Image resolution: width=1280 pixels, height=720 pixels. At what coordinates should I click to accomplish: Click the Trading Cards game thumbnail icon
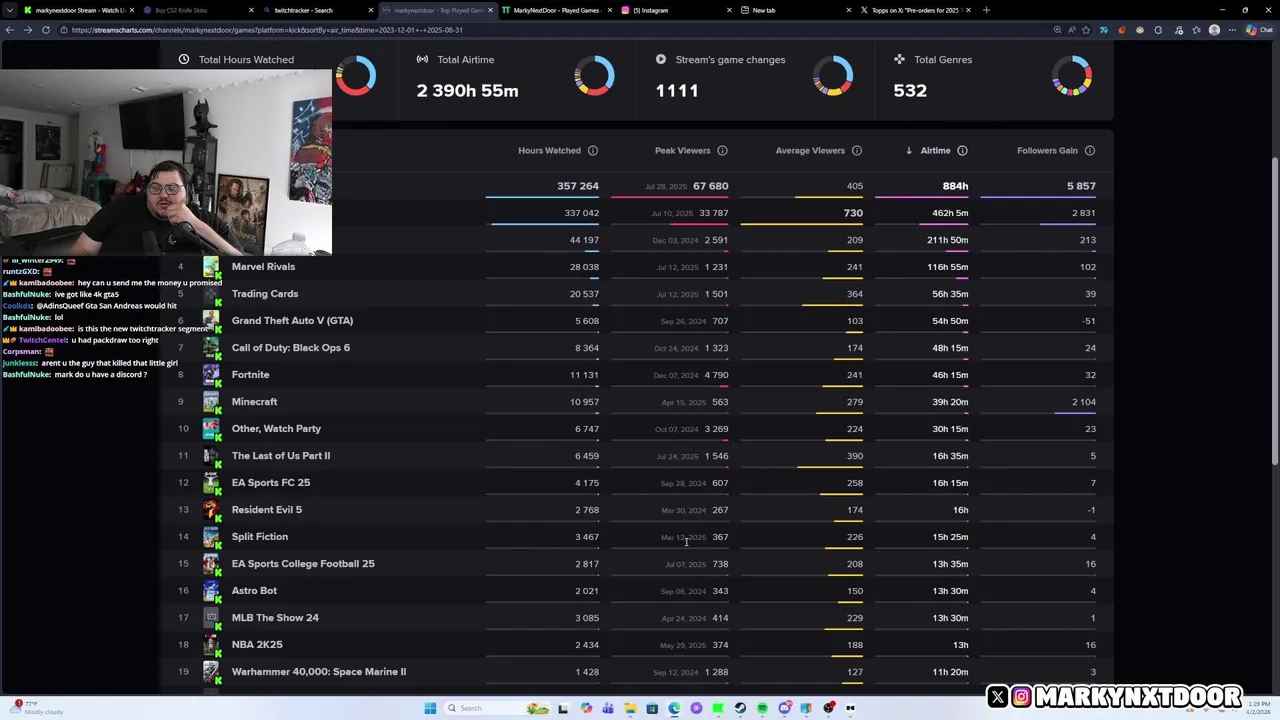tap(211, 294)
